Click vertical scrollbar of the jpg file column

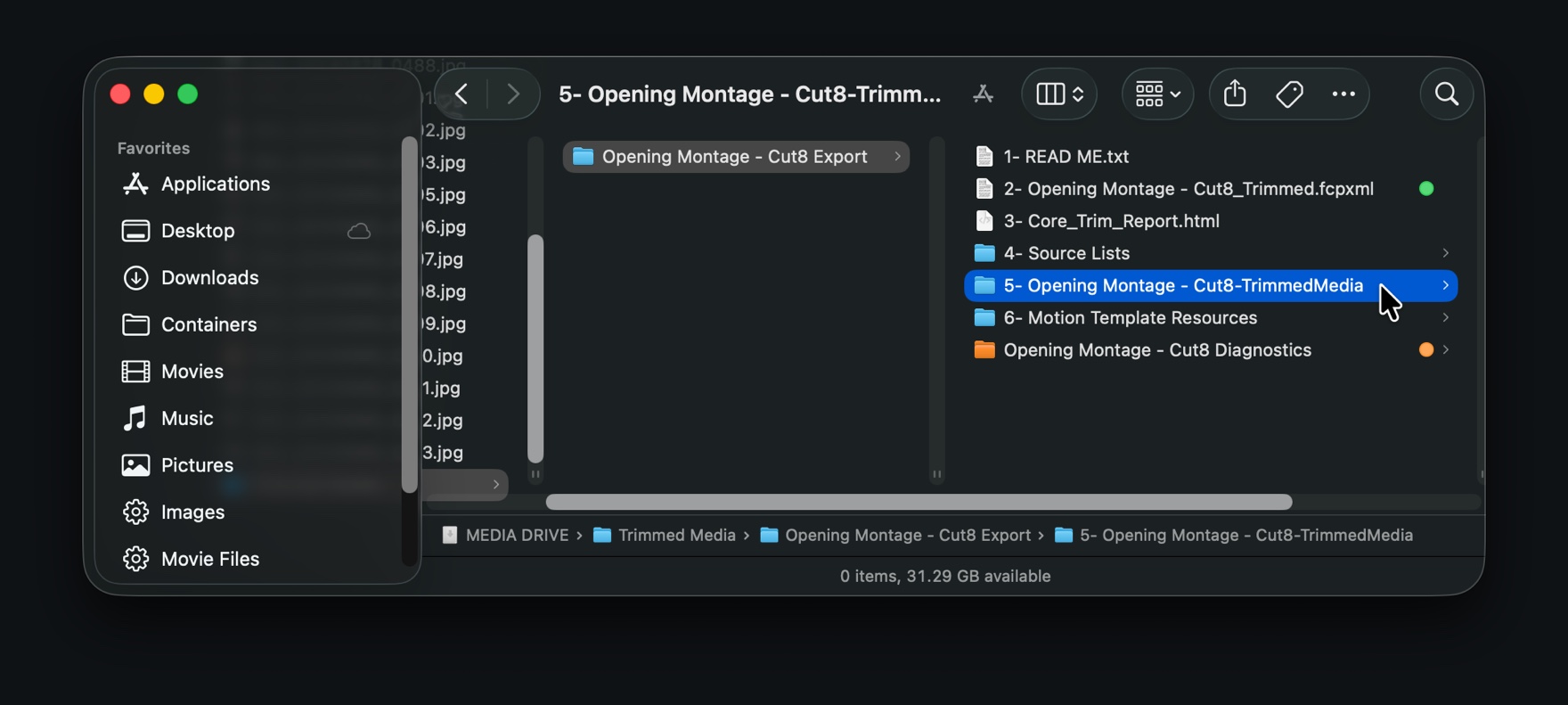pyautogui.click(x=535, y=348)
